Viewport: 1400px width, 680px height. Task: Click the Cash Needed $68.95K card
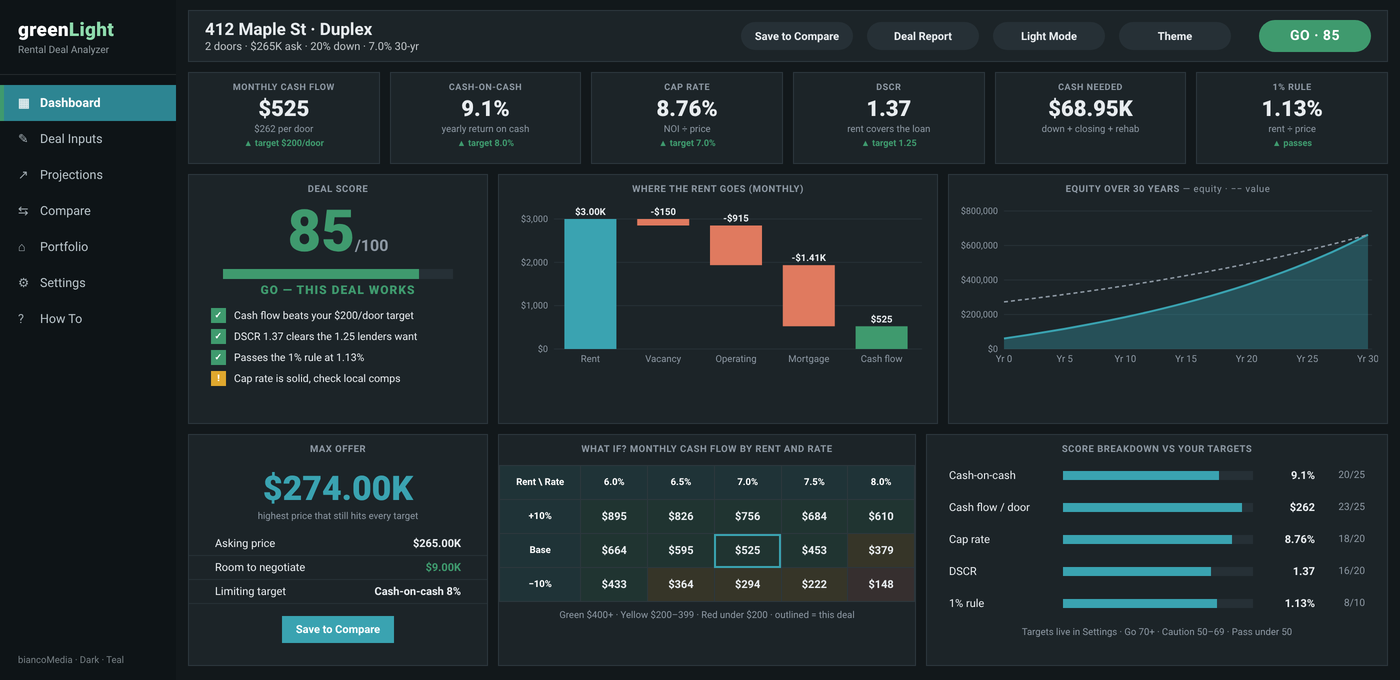coord(1090,118)
